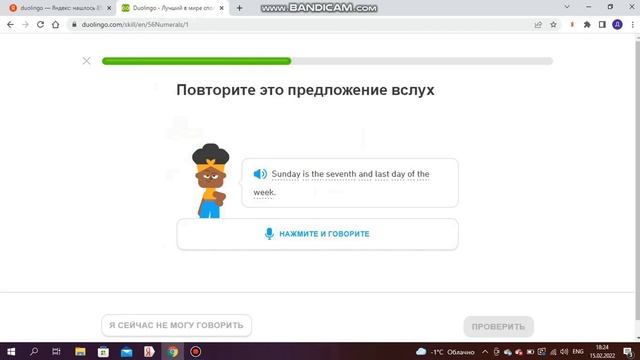The image size is (640, 360).
Task: Open volume control in system tray
Action: (564, 352)
